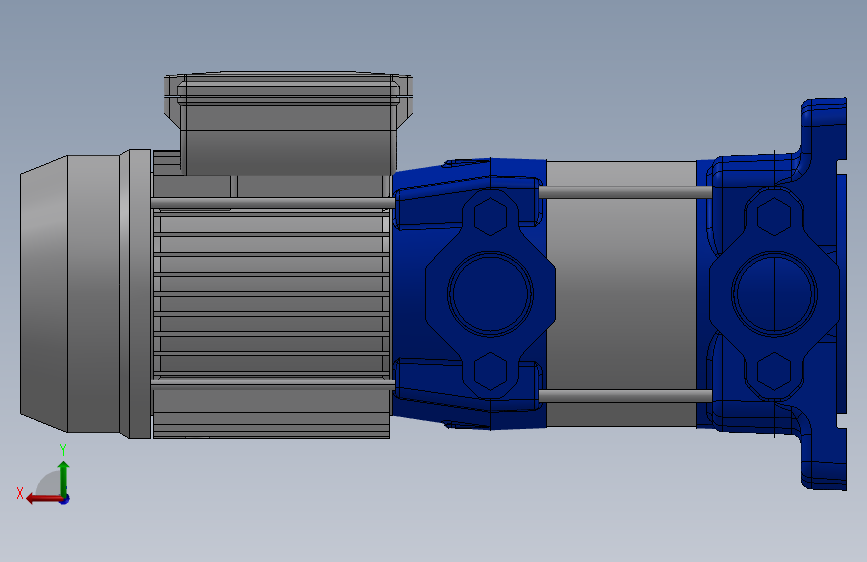Image resolution: width=867 pixels, height=562 pixels.
Task: Select the gray cylindrical pump sleeve
Action: pos(621,294)
